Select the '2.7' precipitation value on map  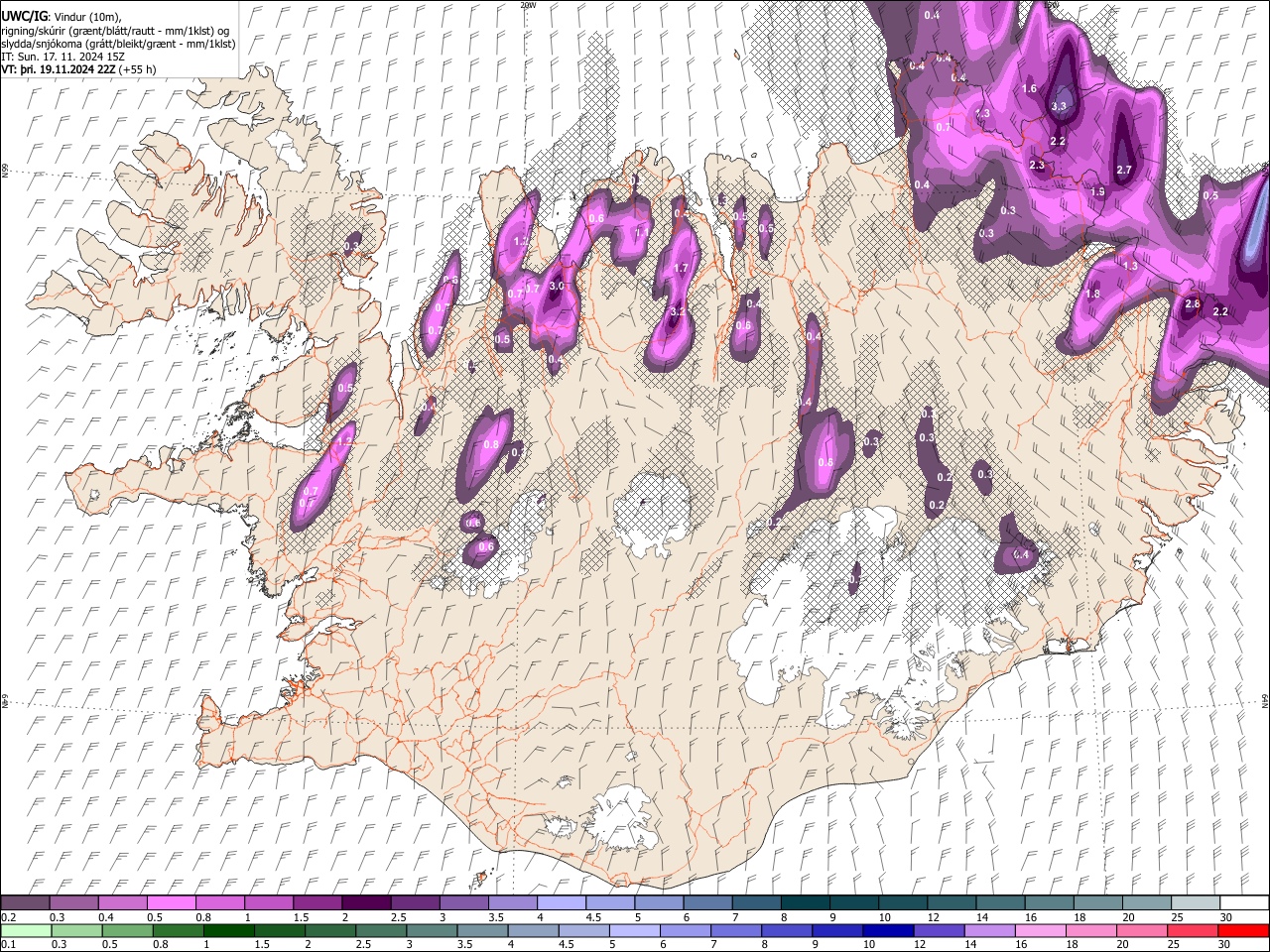point(1124,171)
